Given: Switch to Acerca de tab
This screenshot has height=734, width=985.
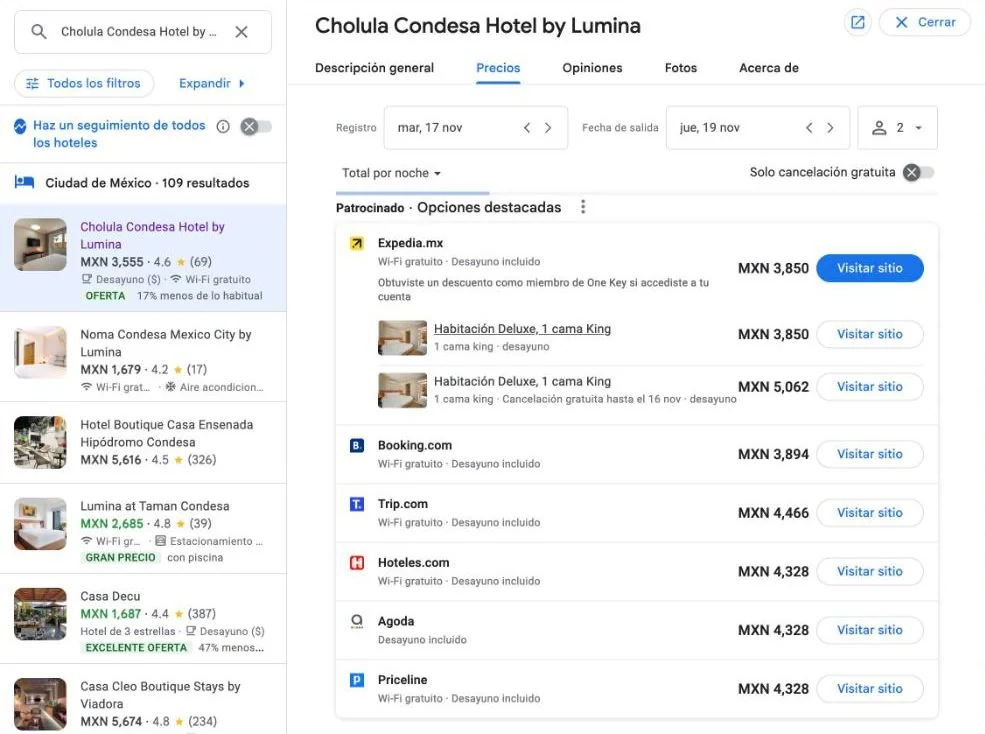Looking at the screenshot, I should tap(769, 68).
